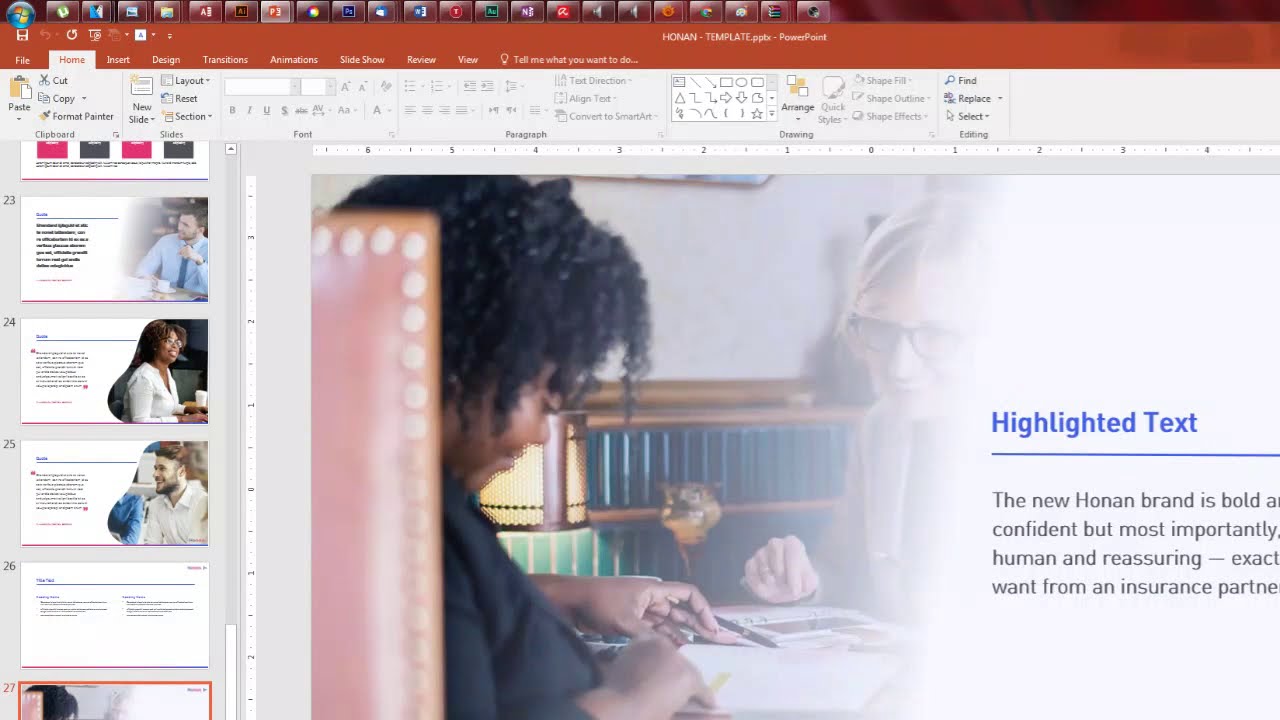The height and width of the screenshot is (720, 1280).
Task: Switch to Microsoft Word in the taskbar
Action: (420, 12)
